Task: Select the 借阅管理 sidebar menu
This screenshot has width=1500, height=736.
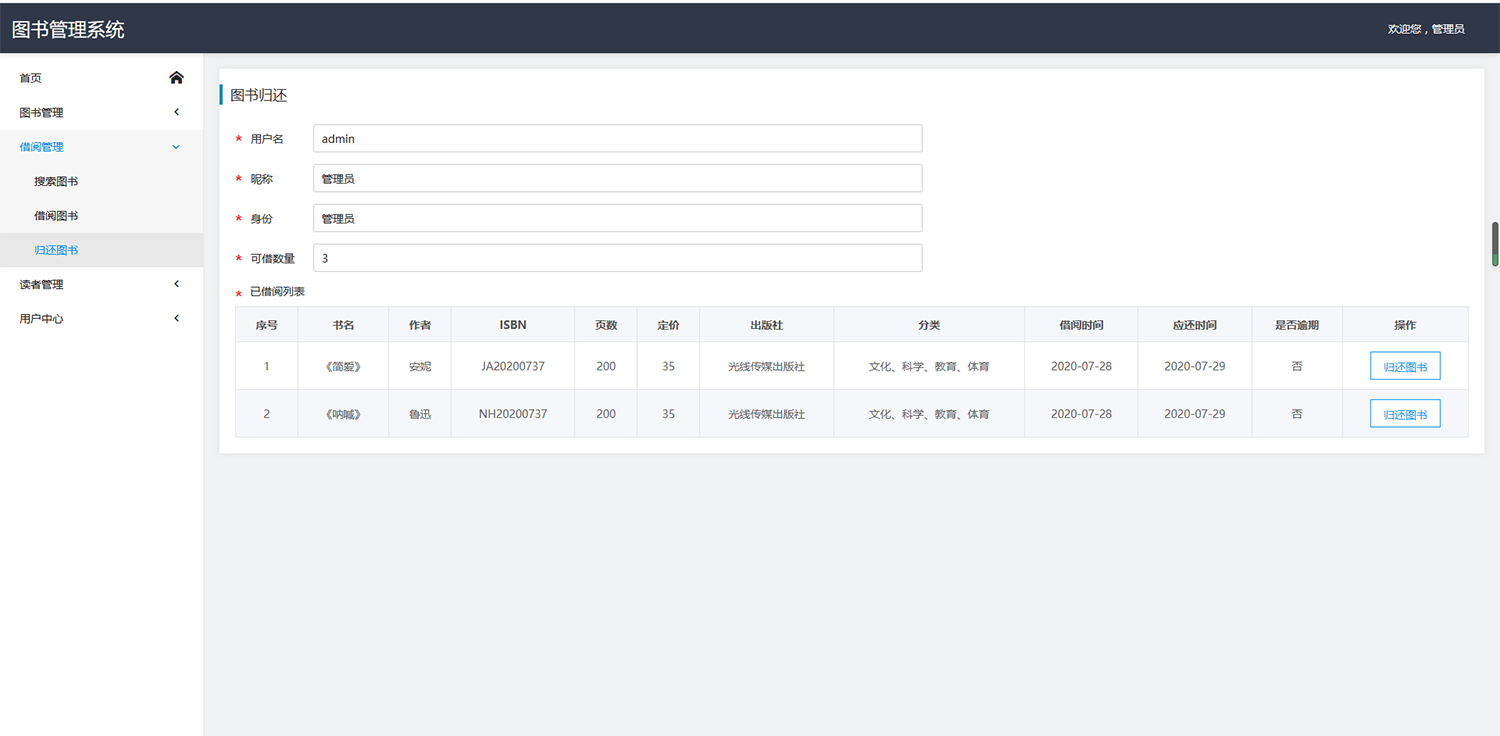Action: click(101, 147)
